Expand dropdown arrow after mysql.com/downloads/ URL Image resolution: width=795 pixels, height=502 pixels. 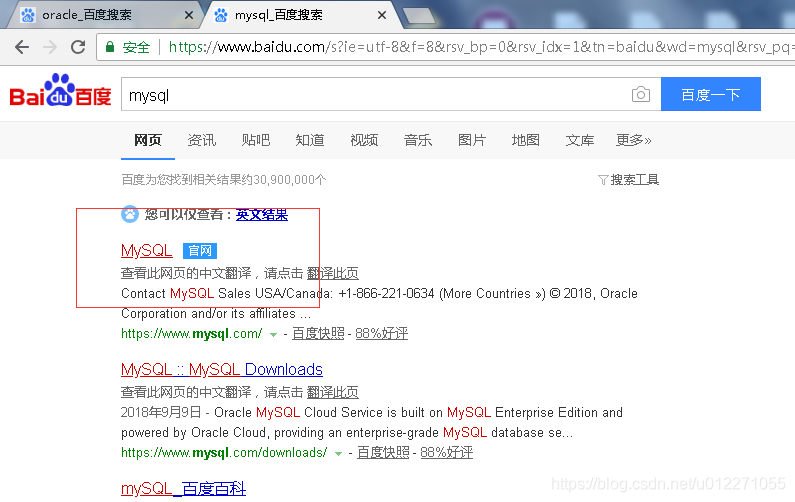click(x=338, y=454)
